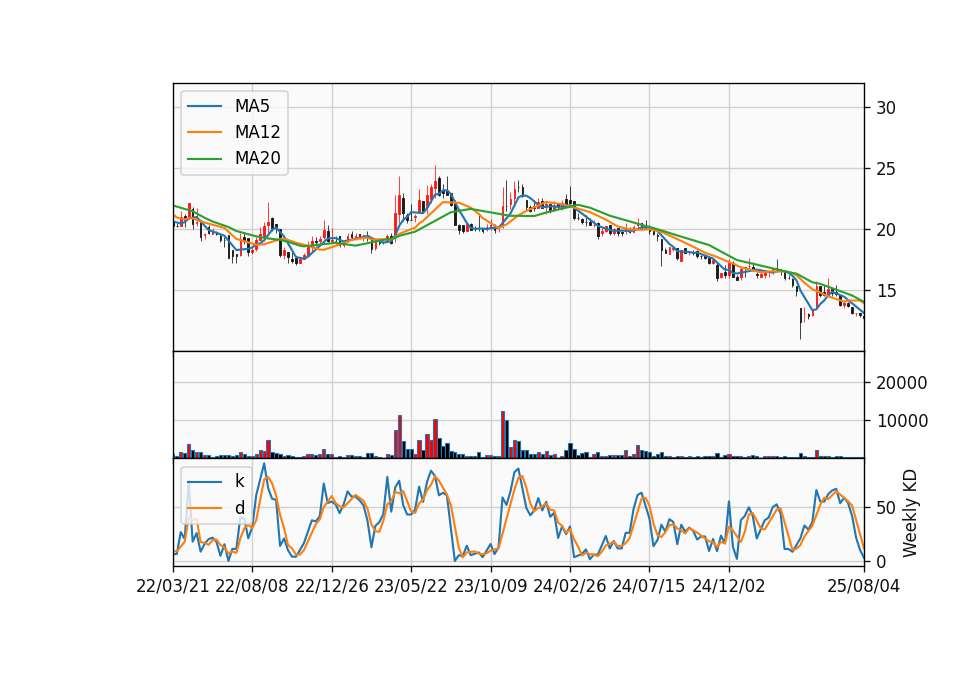Click the price axis value 20

pos(886,230)
